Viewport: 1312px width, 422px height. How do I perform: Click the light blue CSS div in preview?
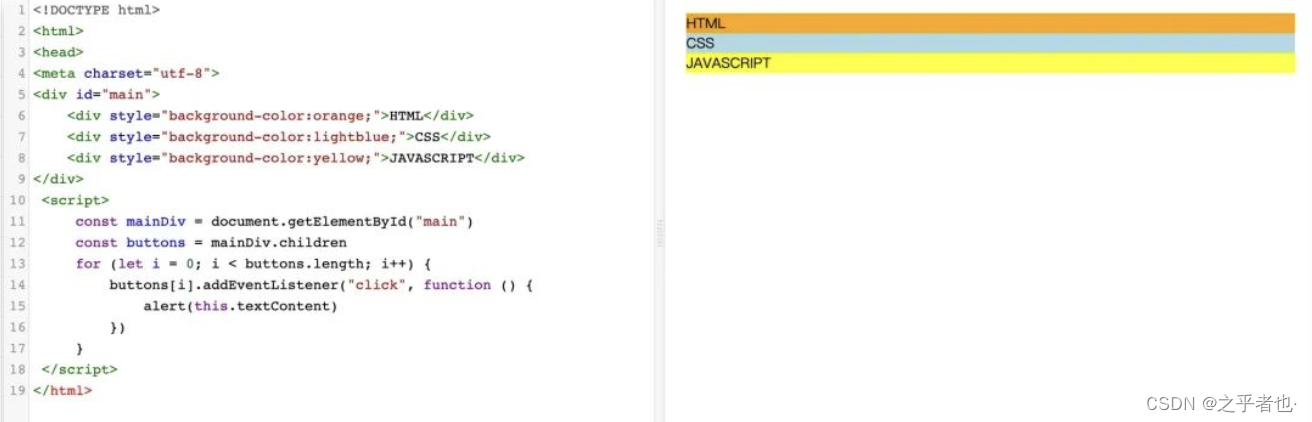(x=990, y=43)
